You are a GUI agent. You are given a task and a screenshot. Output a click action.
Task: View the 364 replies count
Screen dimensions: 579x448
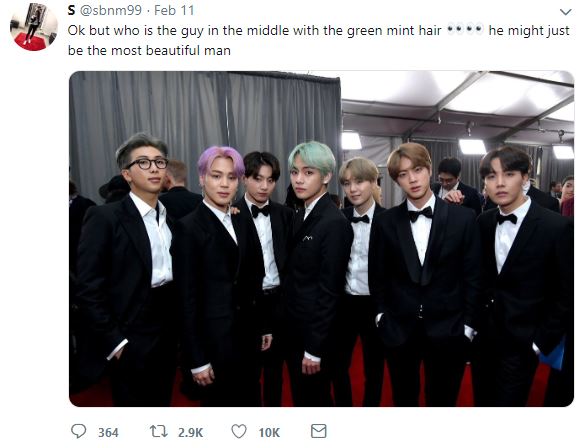[108, 432]
